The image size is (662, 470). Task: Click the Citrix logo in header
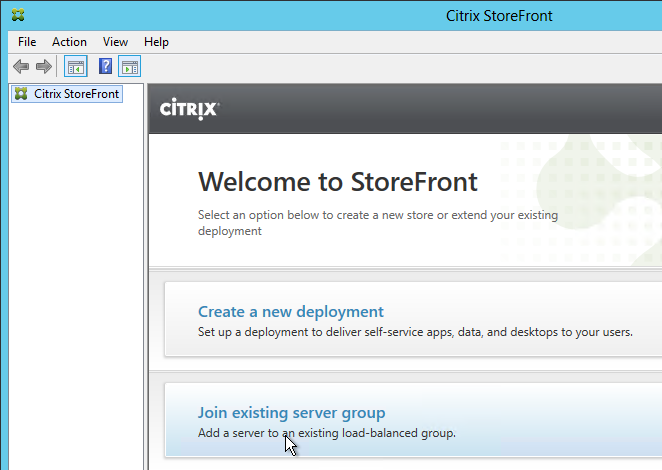point(189,109)
